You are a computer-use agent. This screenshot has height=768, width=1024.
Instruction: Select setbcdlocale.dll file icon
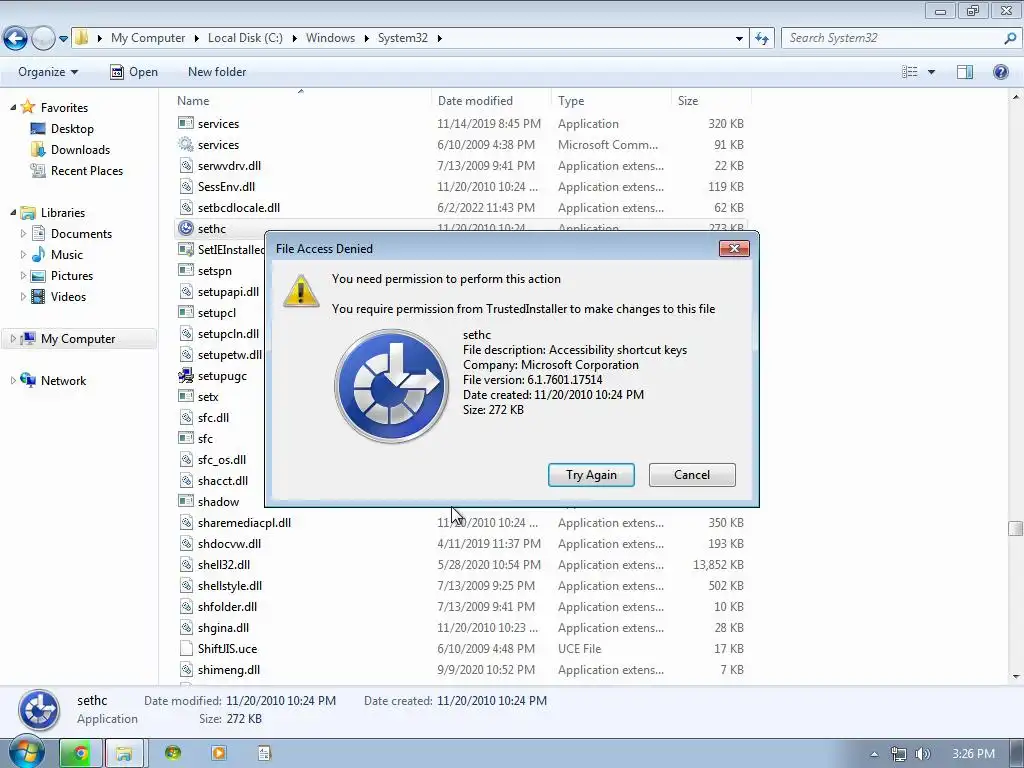186,207
